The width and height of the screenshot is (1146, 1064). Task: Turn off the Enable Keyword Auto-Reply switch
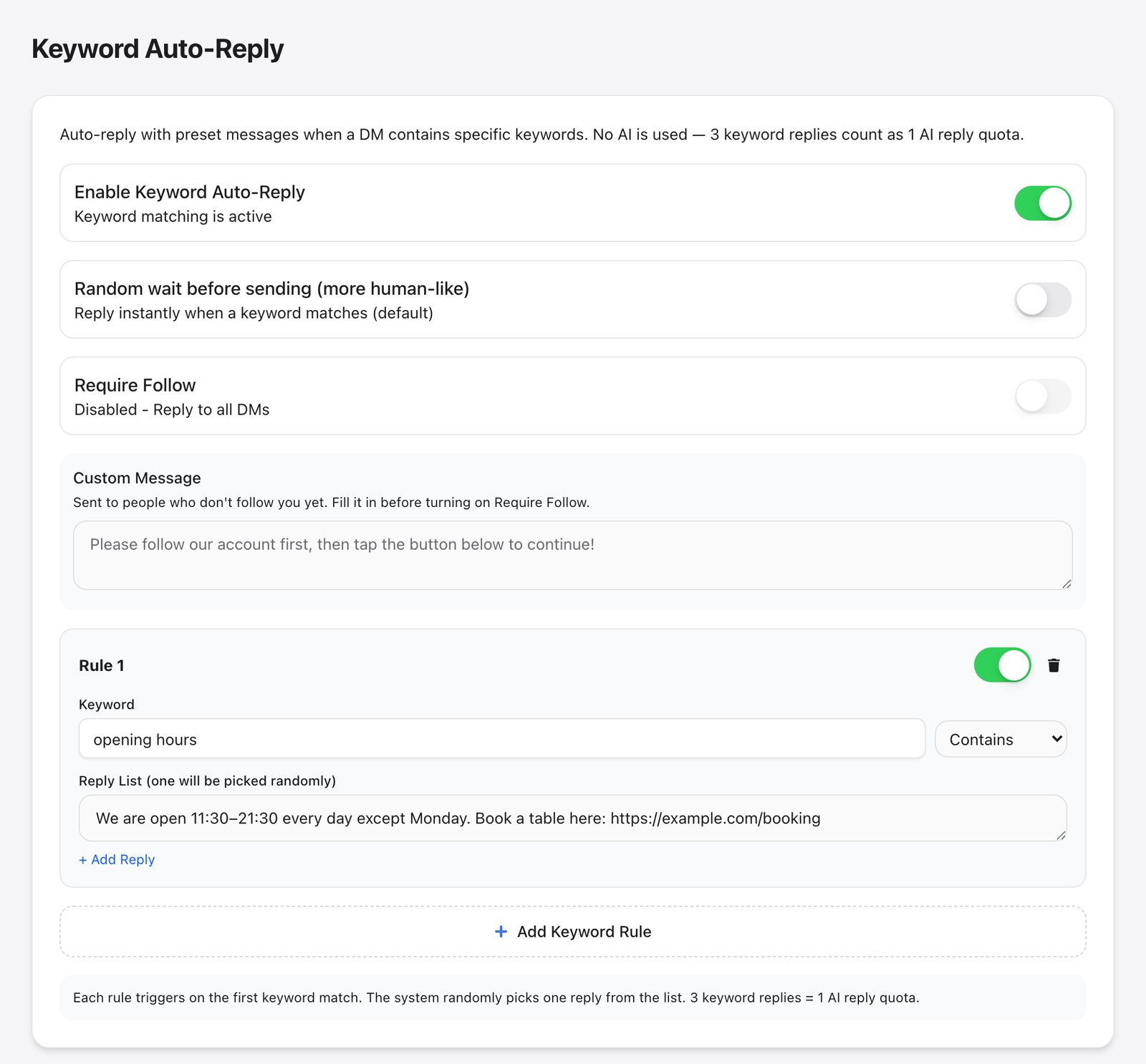[x=1043, y=203]
